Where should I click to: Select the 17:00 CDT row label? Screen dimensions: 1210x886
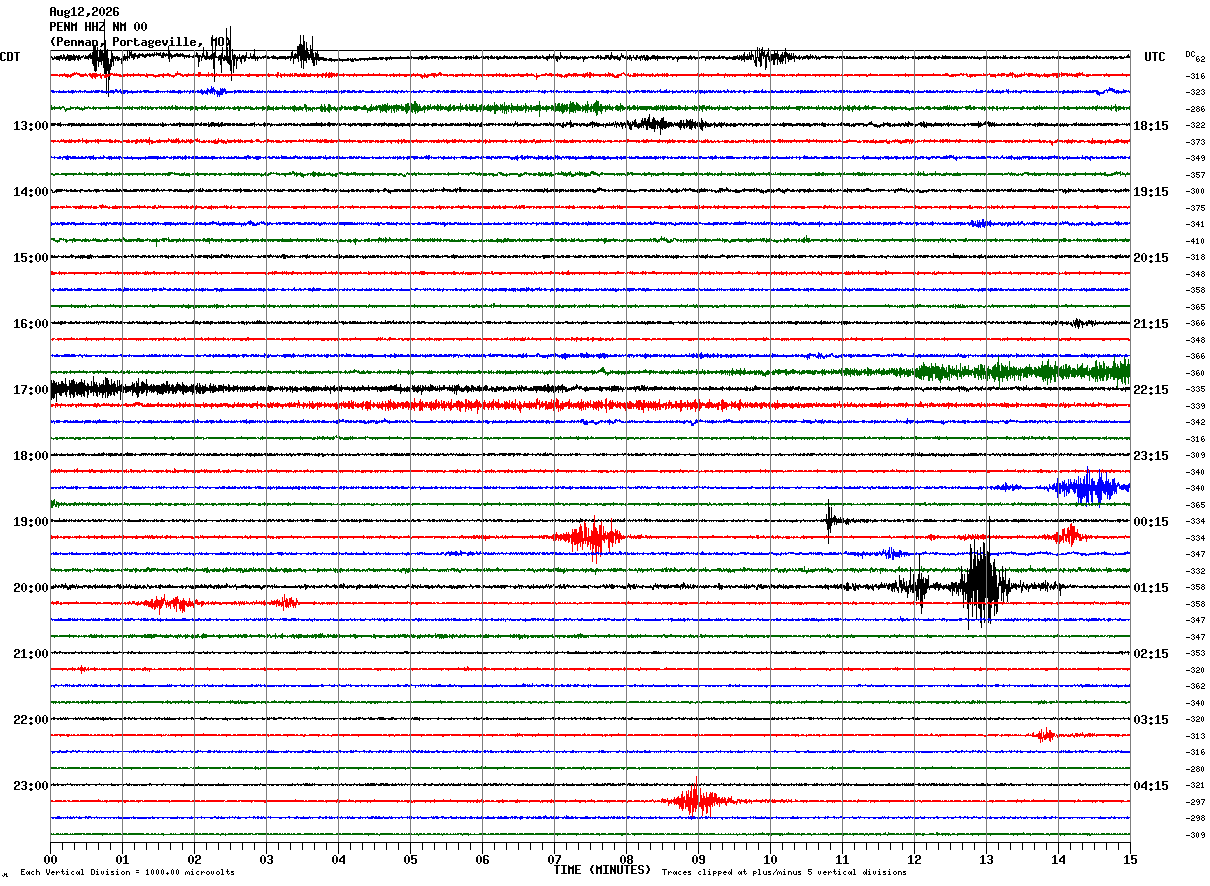point(30,390)
